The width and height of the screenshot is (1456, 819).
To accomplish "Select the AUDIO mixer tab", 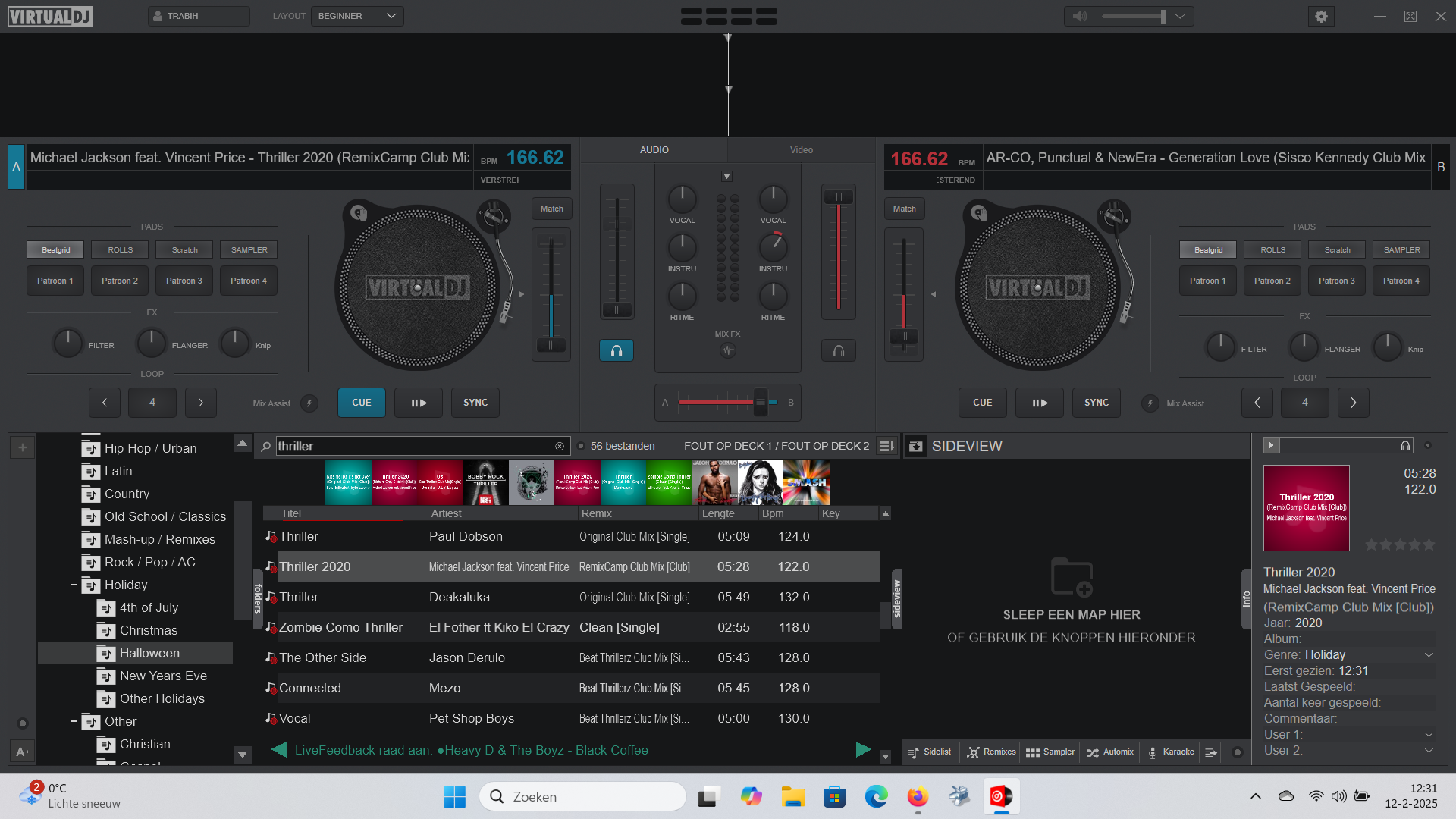I will [654, 150].
